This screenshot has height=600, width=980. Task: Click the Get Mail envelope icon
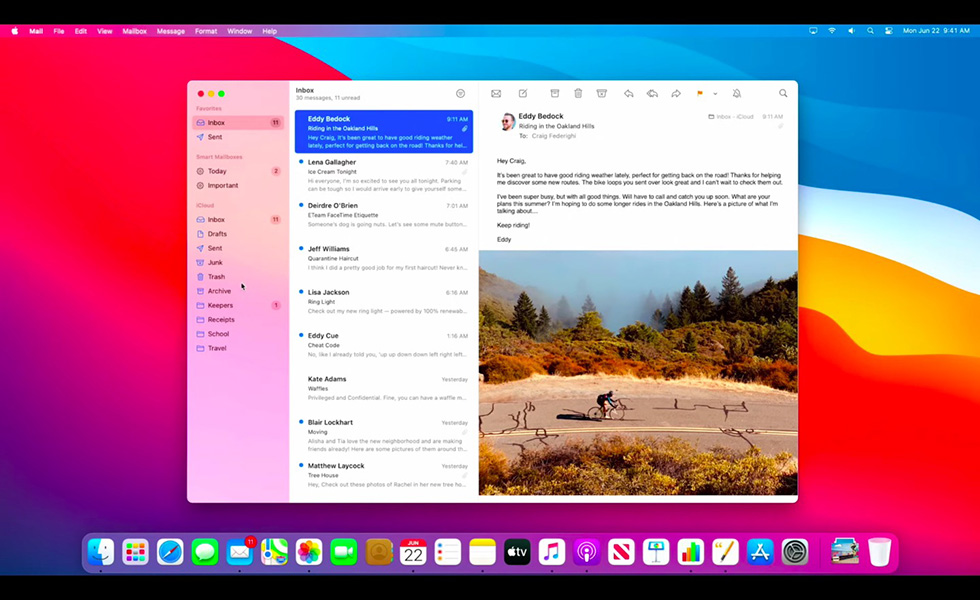[x=496, y=93]
